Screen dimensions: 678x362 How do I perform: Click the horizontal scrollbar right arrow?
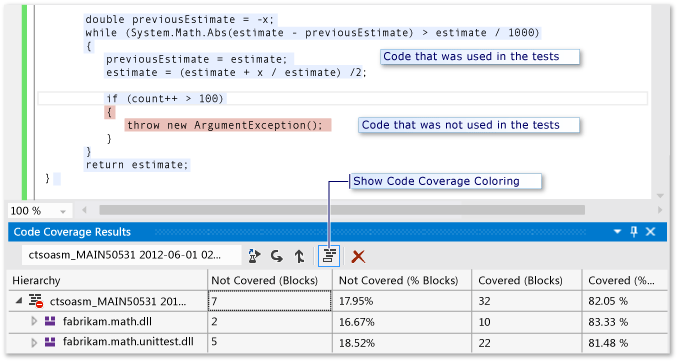660,210
